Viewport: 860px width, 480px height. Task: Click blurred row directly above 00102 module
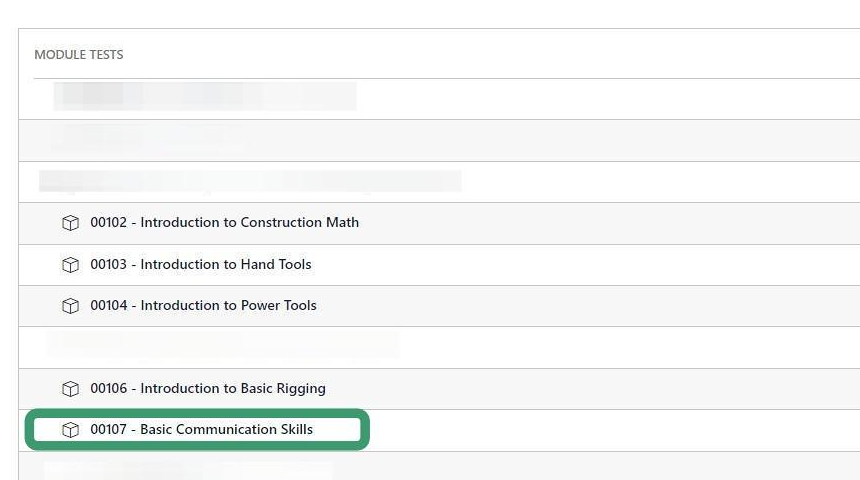250,181
